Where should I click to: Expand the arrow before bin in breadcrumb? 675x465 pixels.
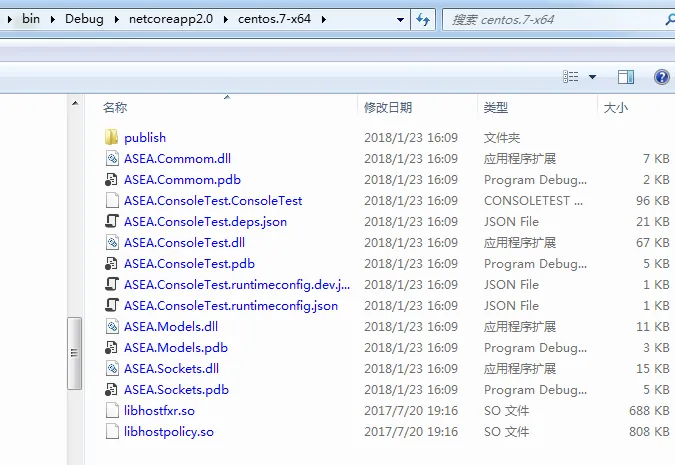click(9, 19)
